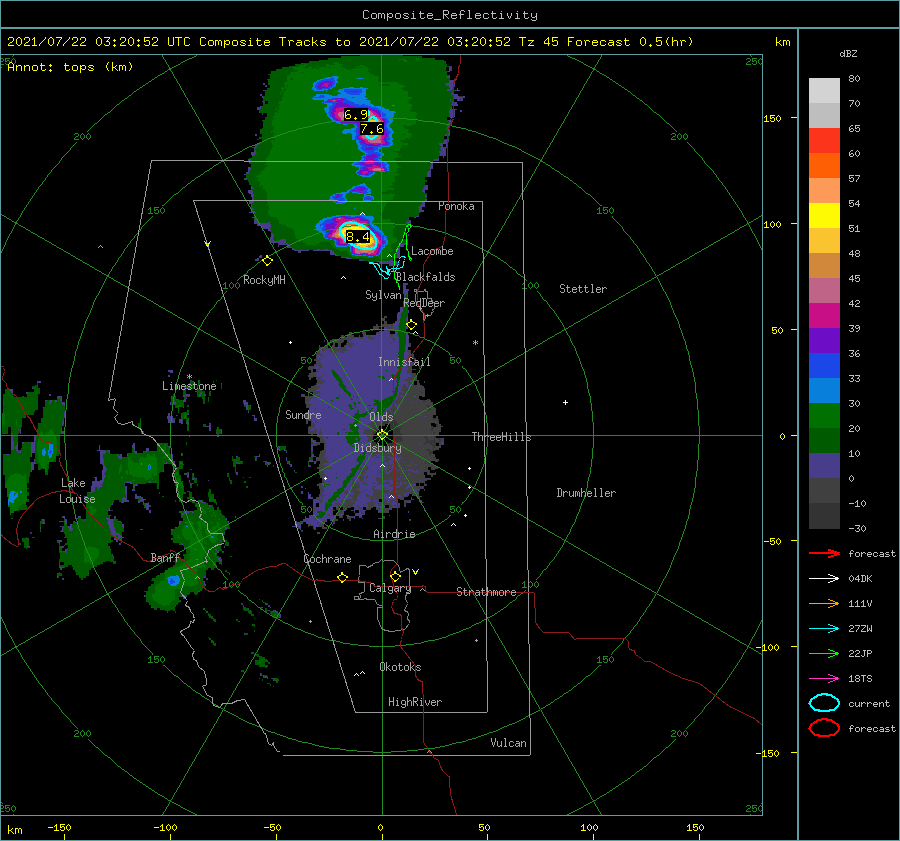Click the Calgary city label
Viewport: 900px width, 841px height.
390,588
